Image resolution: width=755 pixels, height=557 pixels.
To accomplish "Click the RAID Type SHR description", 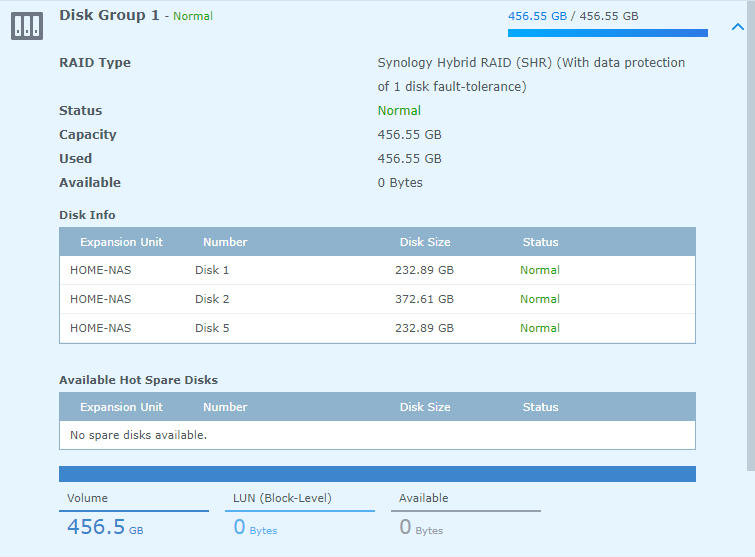I will pyautogui.click(x=531, y=75).
